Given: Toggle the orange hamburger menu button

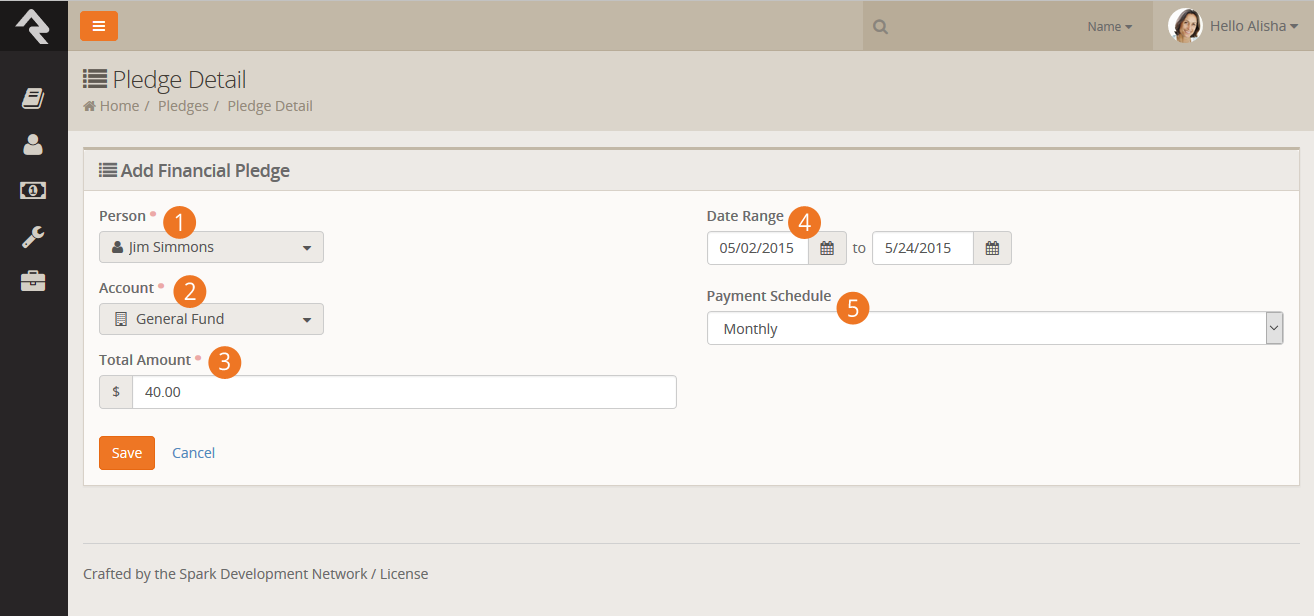Looking at the screenshot, I should click(x=99, y=26).
